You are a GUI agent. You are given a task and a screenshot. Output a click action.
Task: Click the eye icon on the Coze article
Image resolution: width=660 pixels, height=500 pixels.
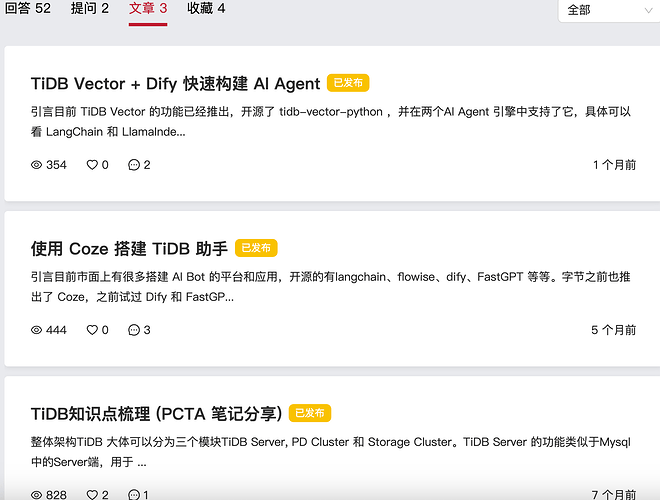[37, 330]
